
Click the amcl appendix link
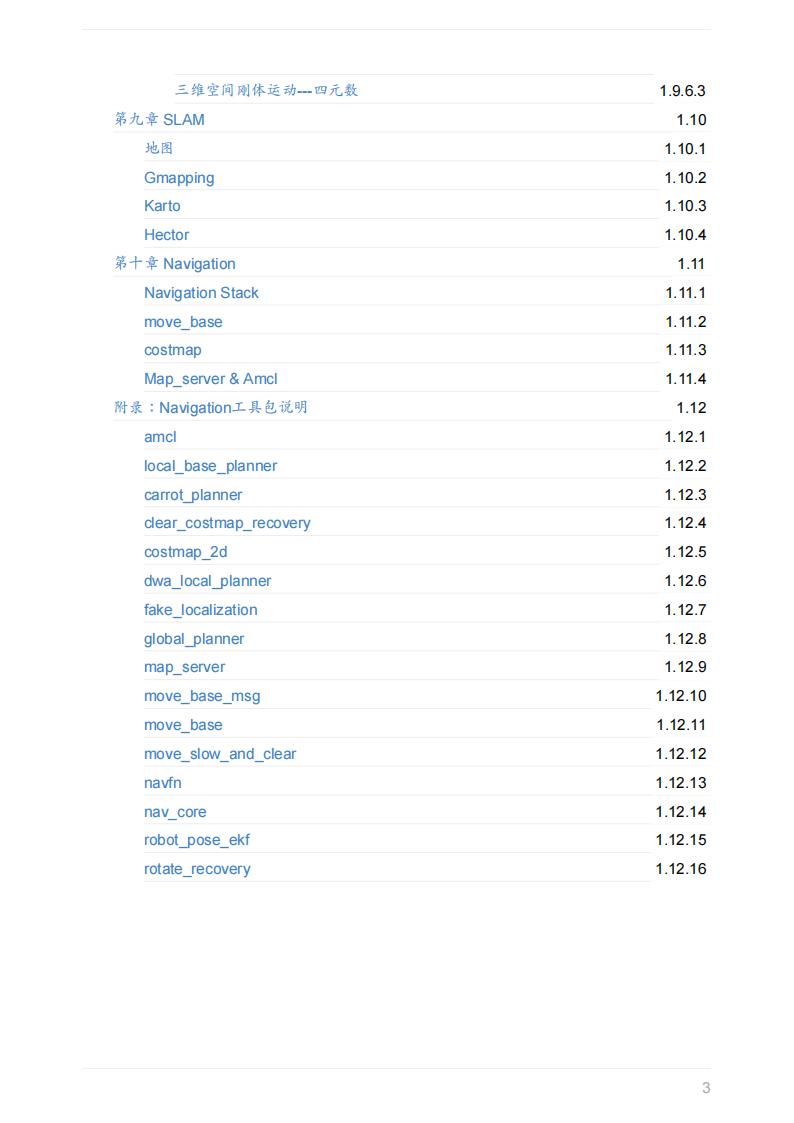[160, 437]
